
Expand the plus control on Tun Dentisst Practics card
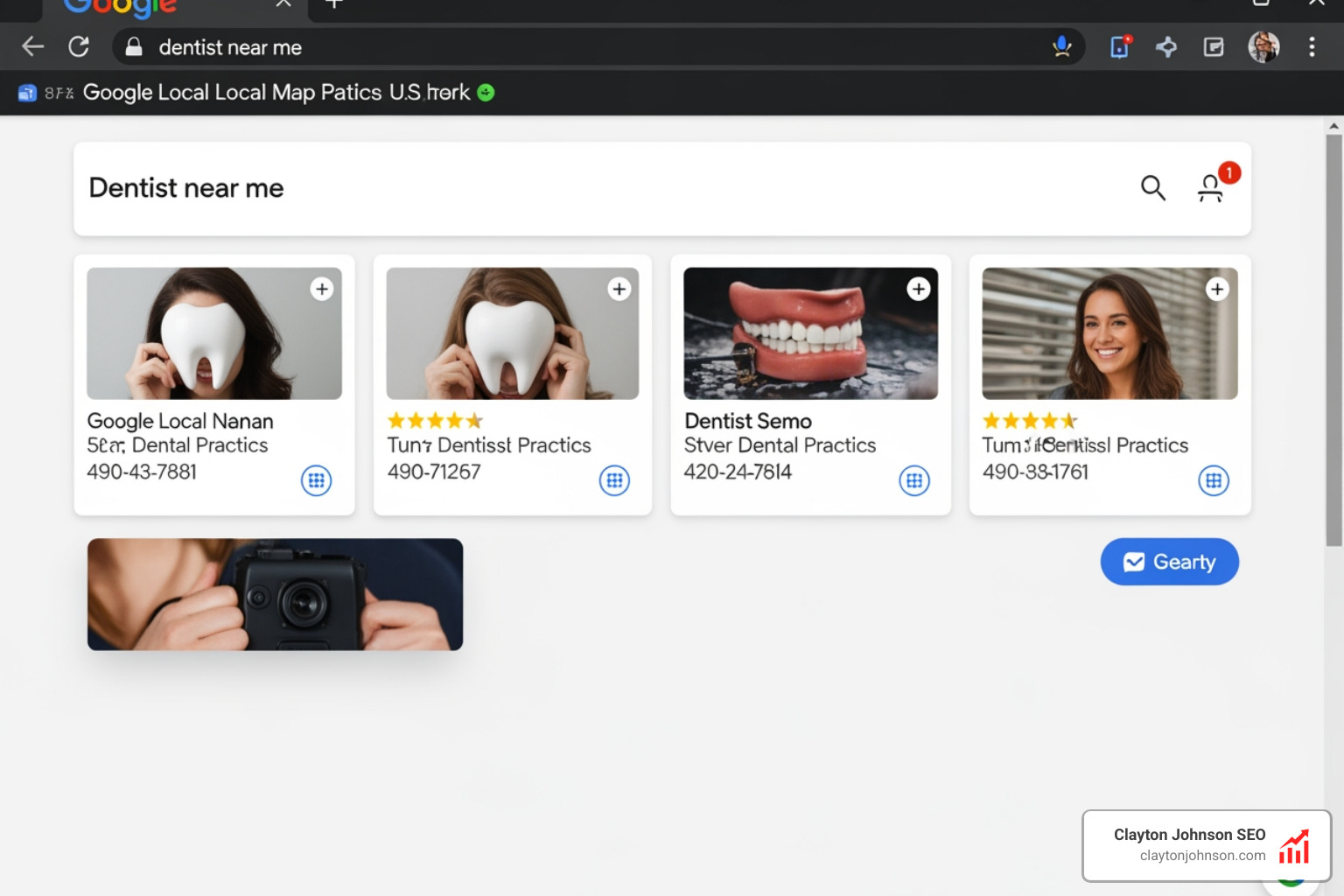[619, 288]
